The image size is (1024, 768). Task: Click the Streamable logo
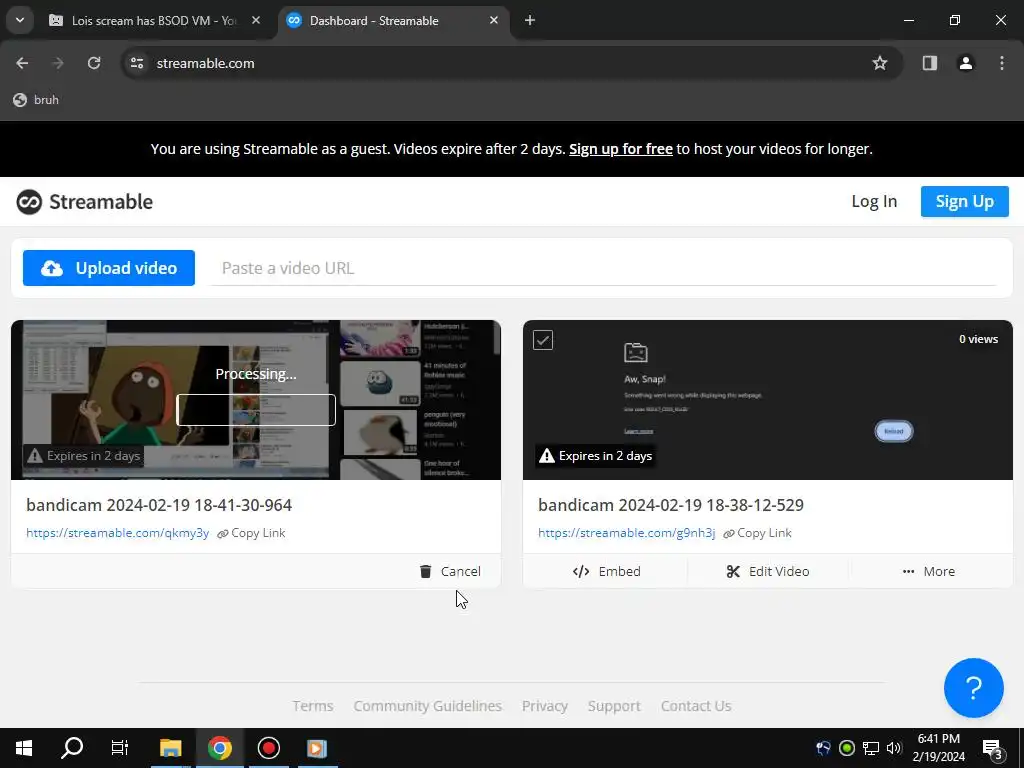(85, 202)
